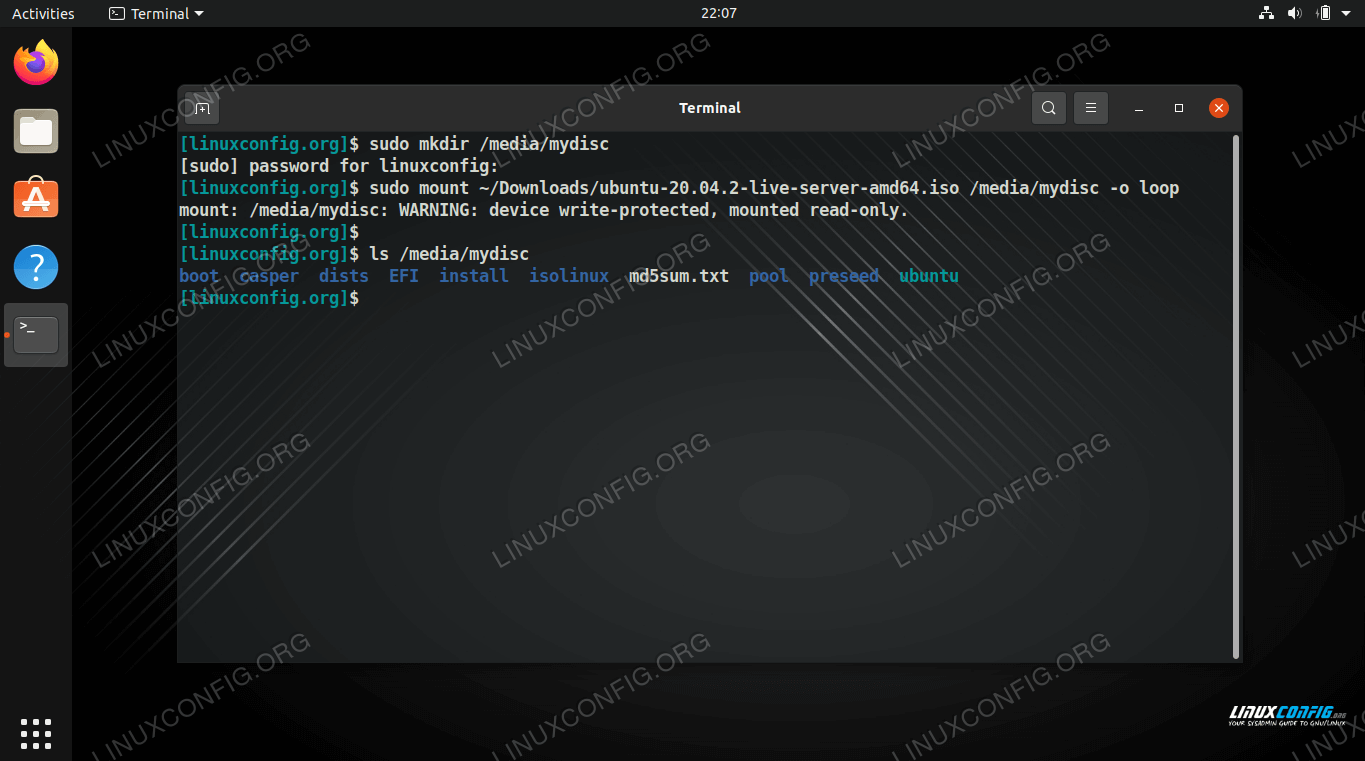
Task: Click the 'pool' directory name
Action: (769, 276)
